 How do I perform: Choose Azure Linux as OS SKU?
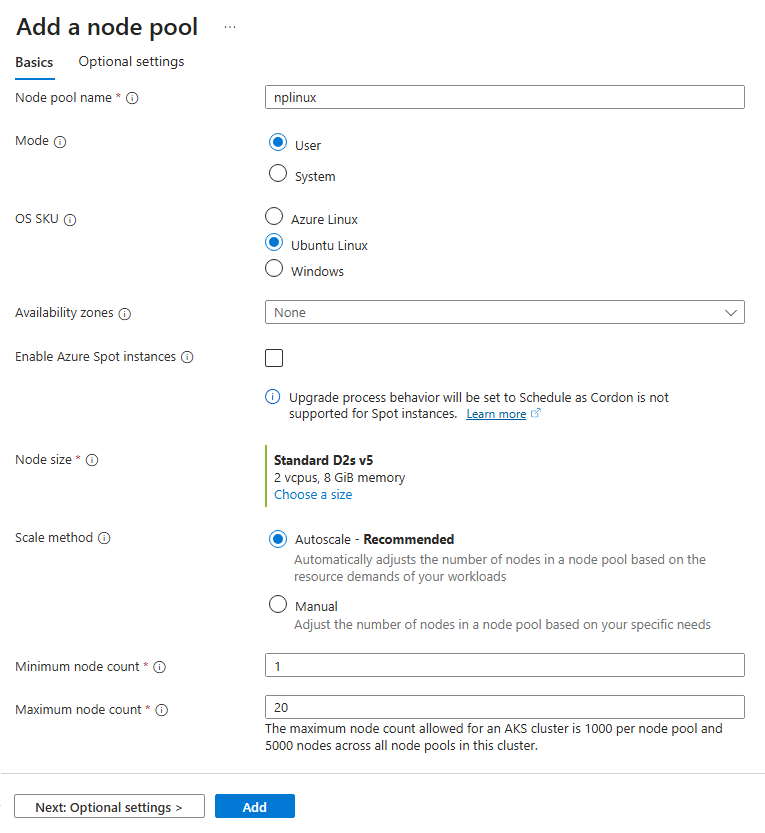[274, 217]
